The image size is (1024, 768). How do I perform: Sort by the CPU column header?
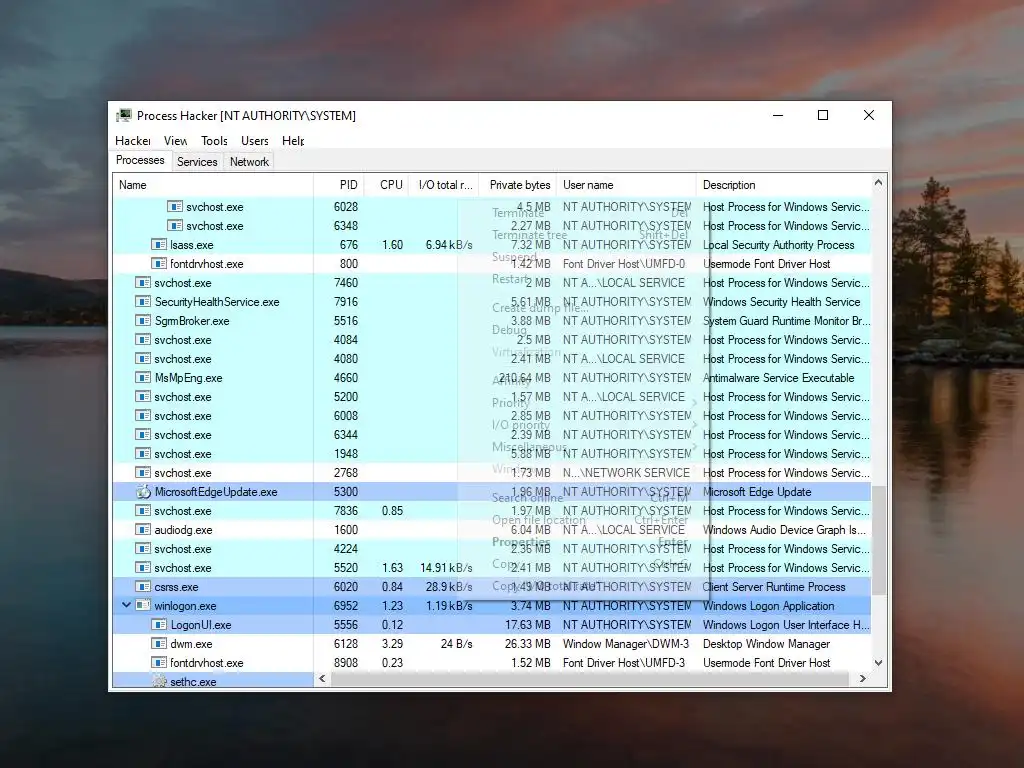click(x=387, y=185)
